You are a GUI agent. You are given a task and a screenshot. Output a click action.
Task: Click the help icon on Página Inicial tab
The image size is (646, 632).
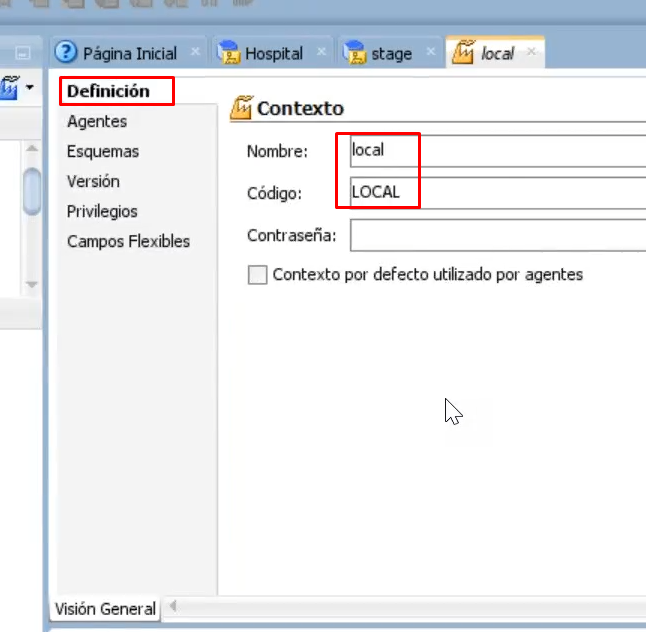pos(66,52)
